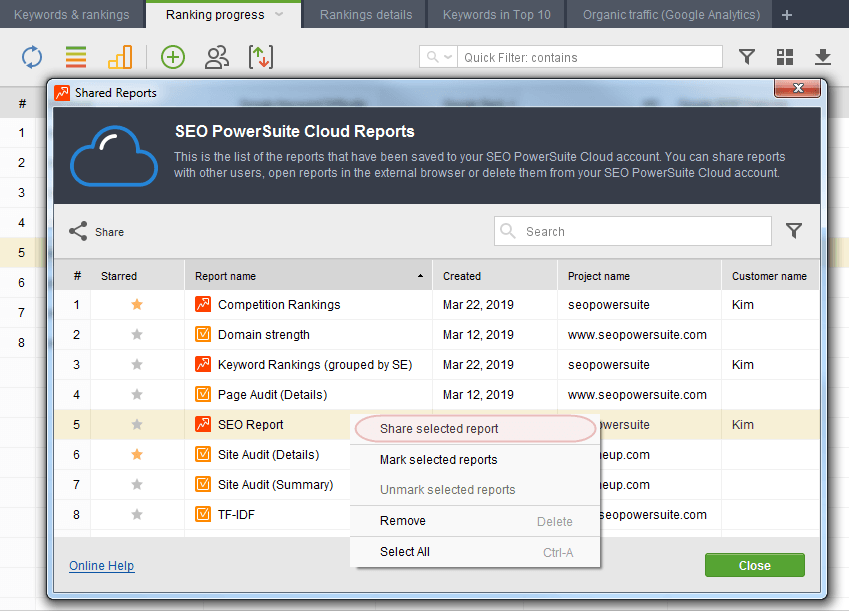Click the download icon in main toolbar
The height and width of the screenshot is (611, 849).
822,57
